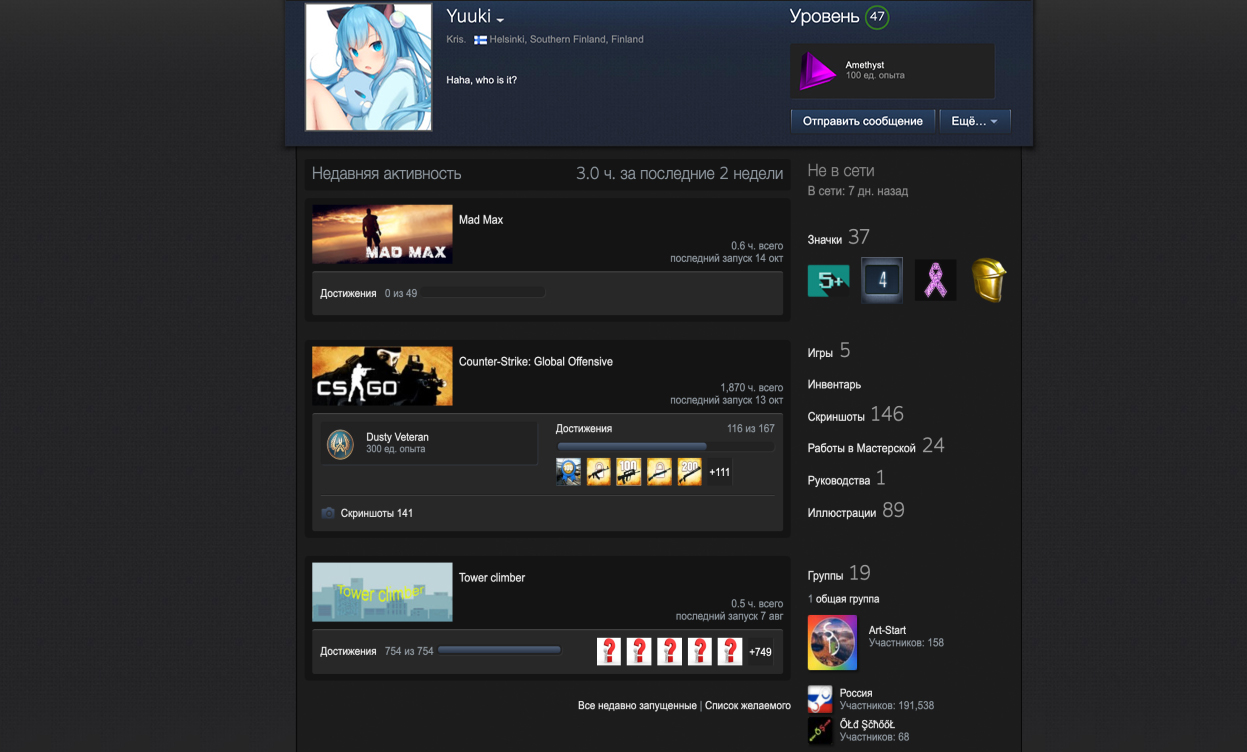The width and height of the screenshot is (1247, 752).
Task: Open third Tower climber question-mark achievement
Action: [669, 652]
